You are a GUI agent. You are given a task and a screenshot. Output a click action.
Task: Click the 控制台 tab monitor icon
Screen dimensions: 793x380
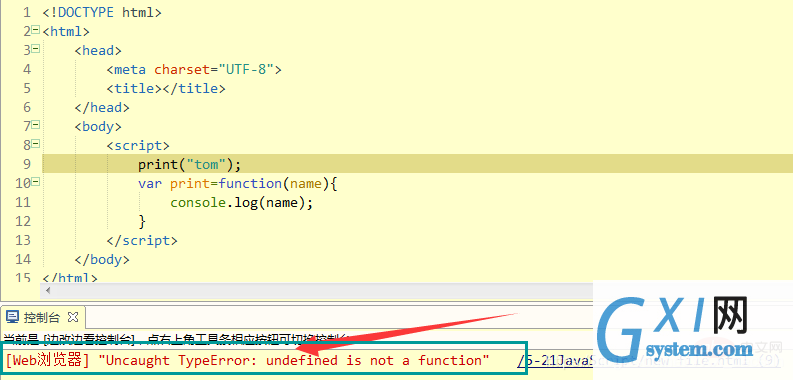click(13, 318)
